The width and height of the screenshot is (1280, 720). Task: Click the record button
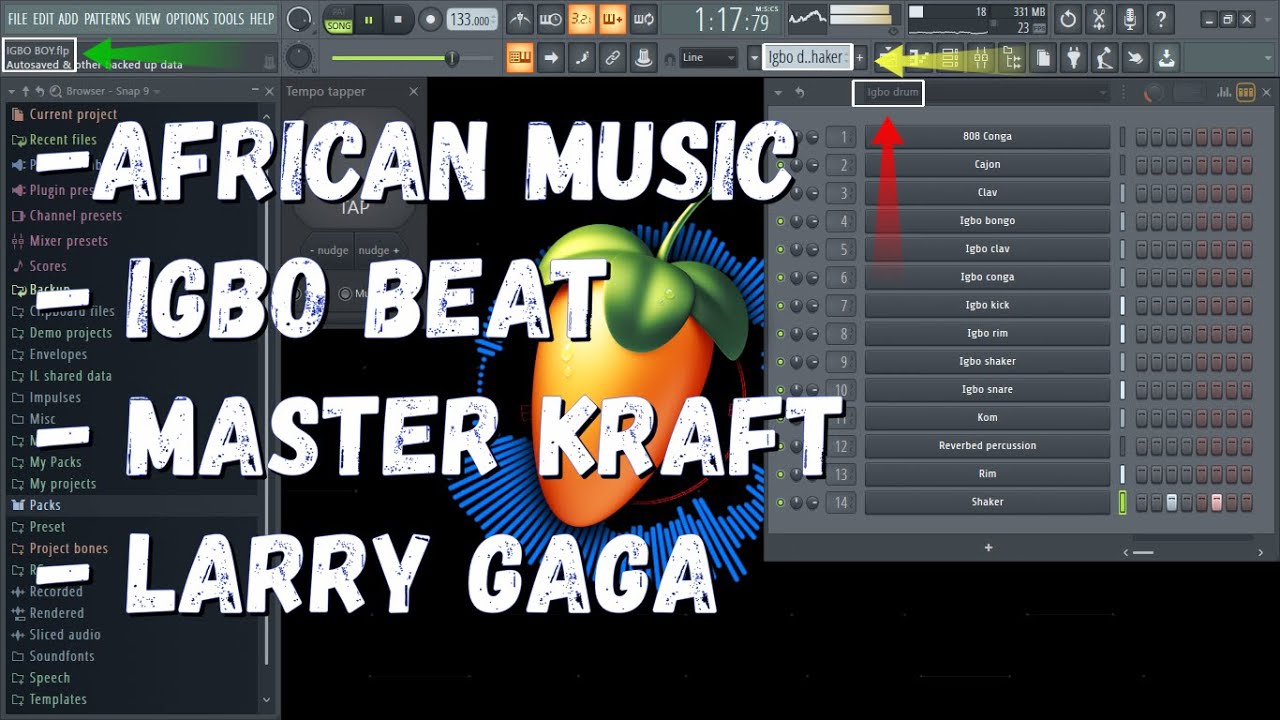click(430, 19)
